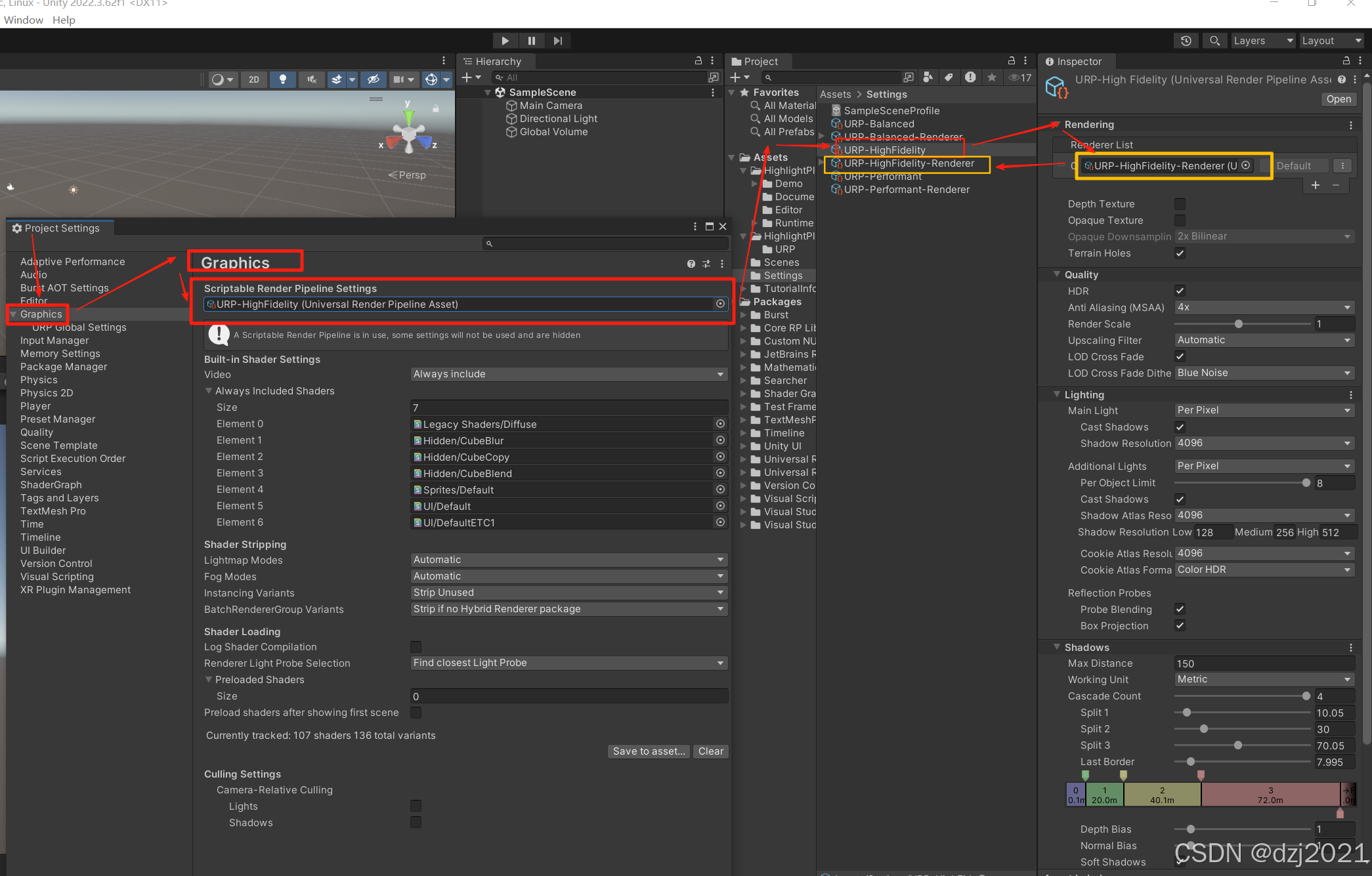Enable Depth Texture checkbox
The image size is (1372, 876).
[x=1180, y=204]
